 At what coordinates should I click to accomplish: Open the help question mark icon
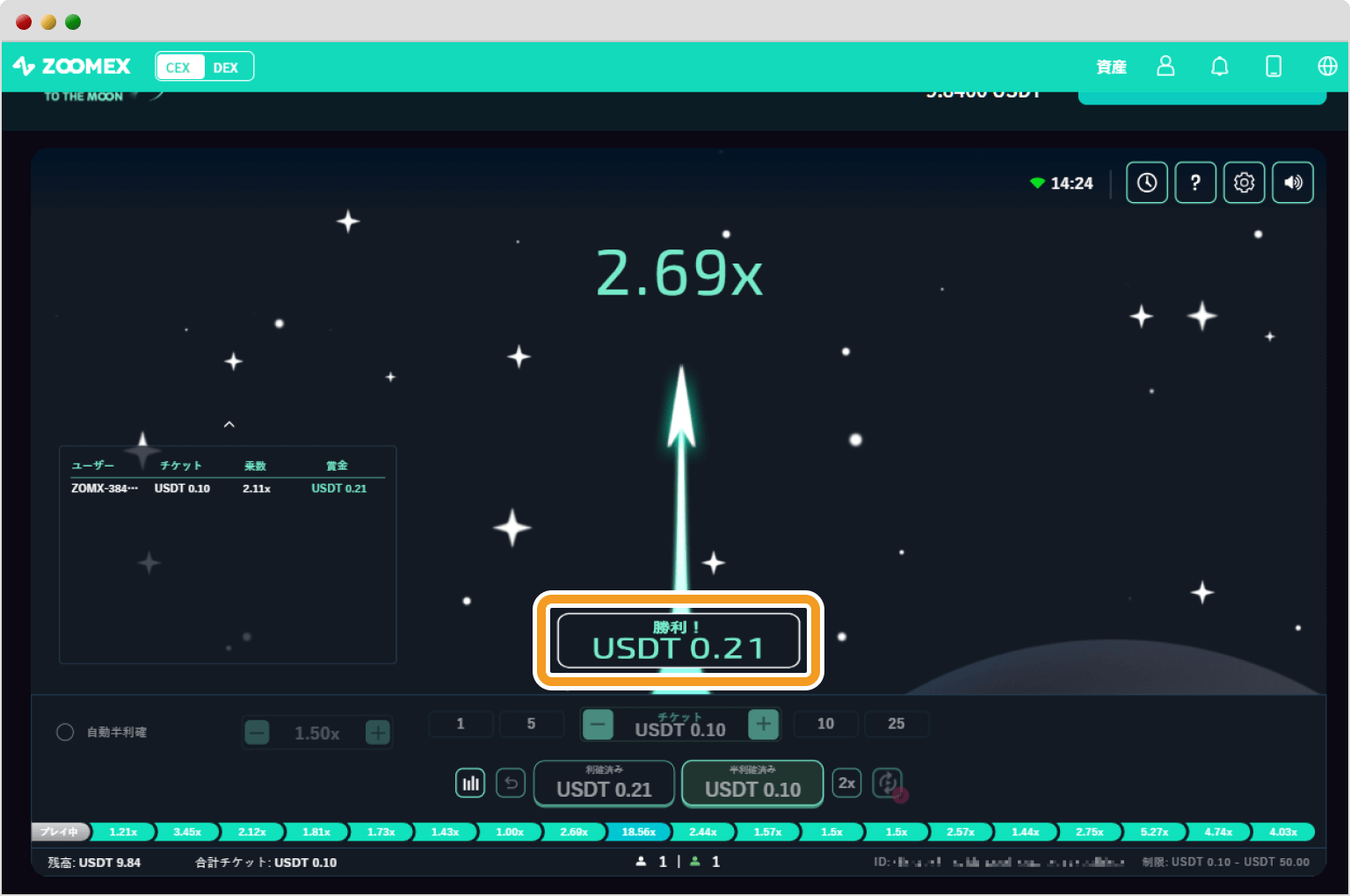point(1195,183)
